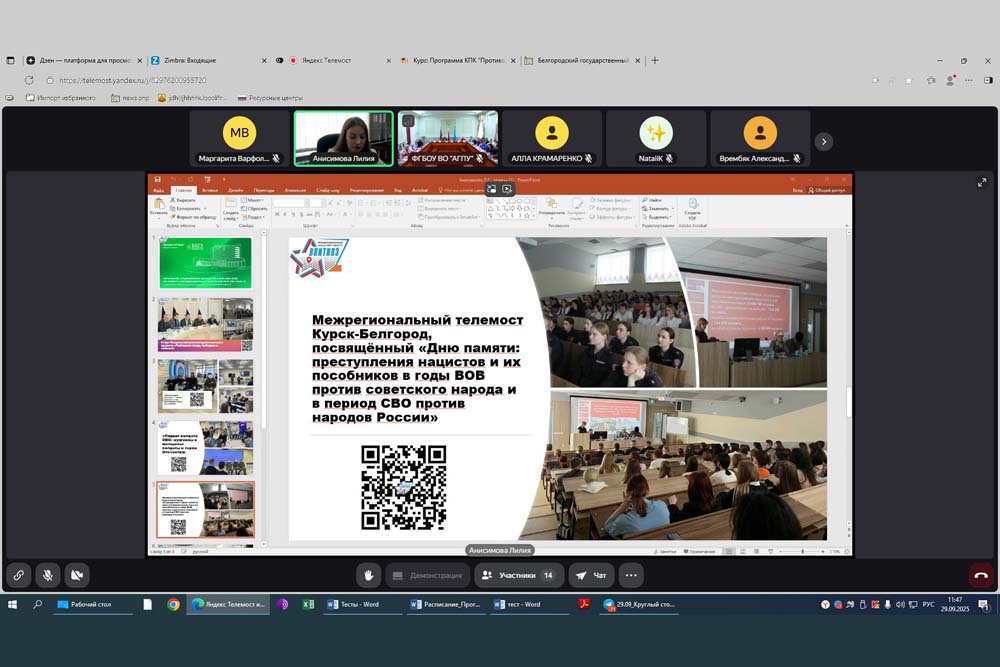This screenshot has height=667, width=1000.
Task: End the call with red phone button
Action: pyautogui.click(x=981, y=575)
